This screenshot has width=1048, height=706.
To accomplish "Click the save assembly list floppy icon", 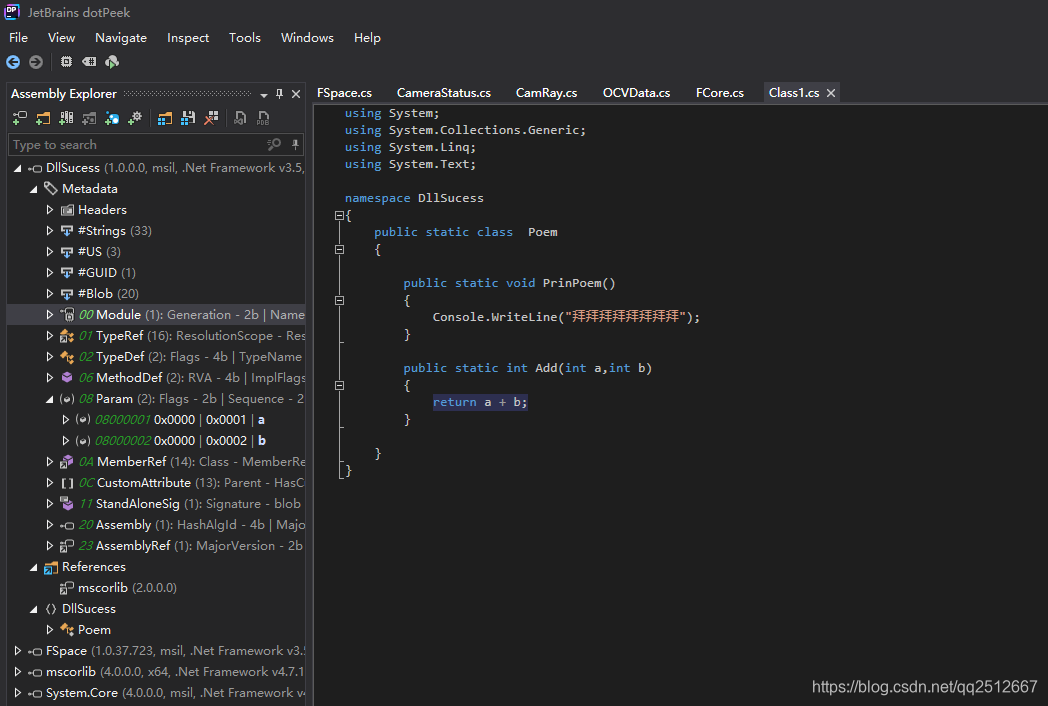I will (188, 118).
